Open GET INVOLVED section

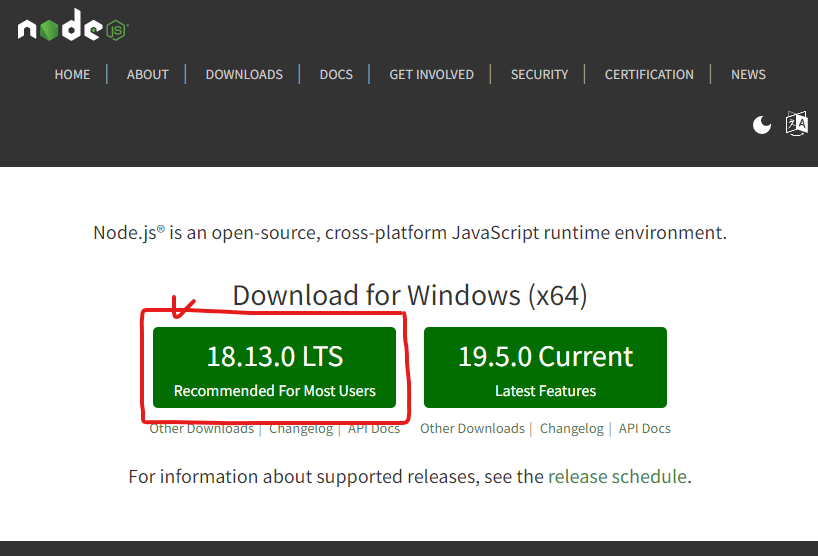(431, 75)
